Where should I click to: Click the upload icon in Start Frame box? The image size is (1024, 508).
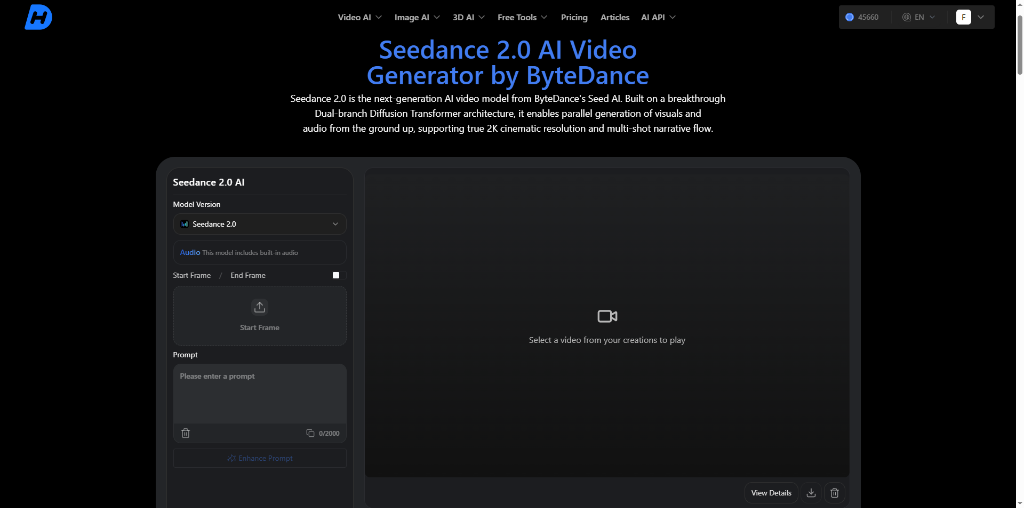(x=259, y=307)
